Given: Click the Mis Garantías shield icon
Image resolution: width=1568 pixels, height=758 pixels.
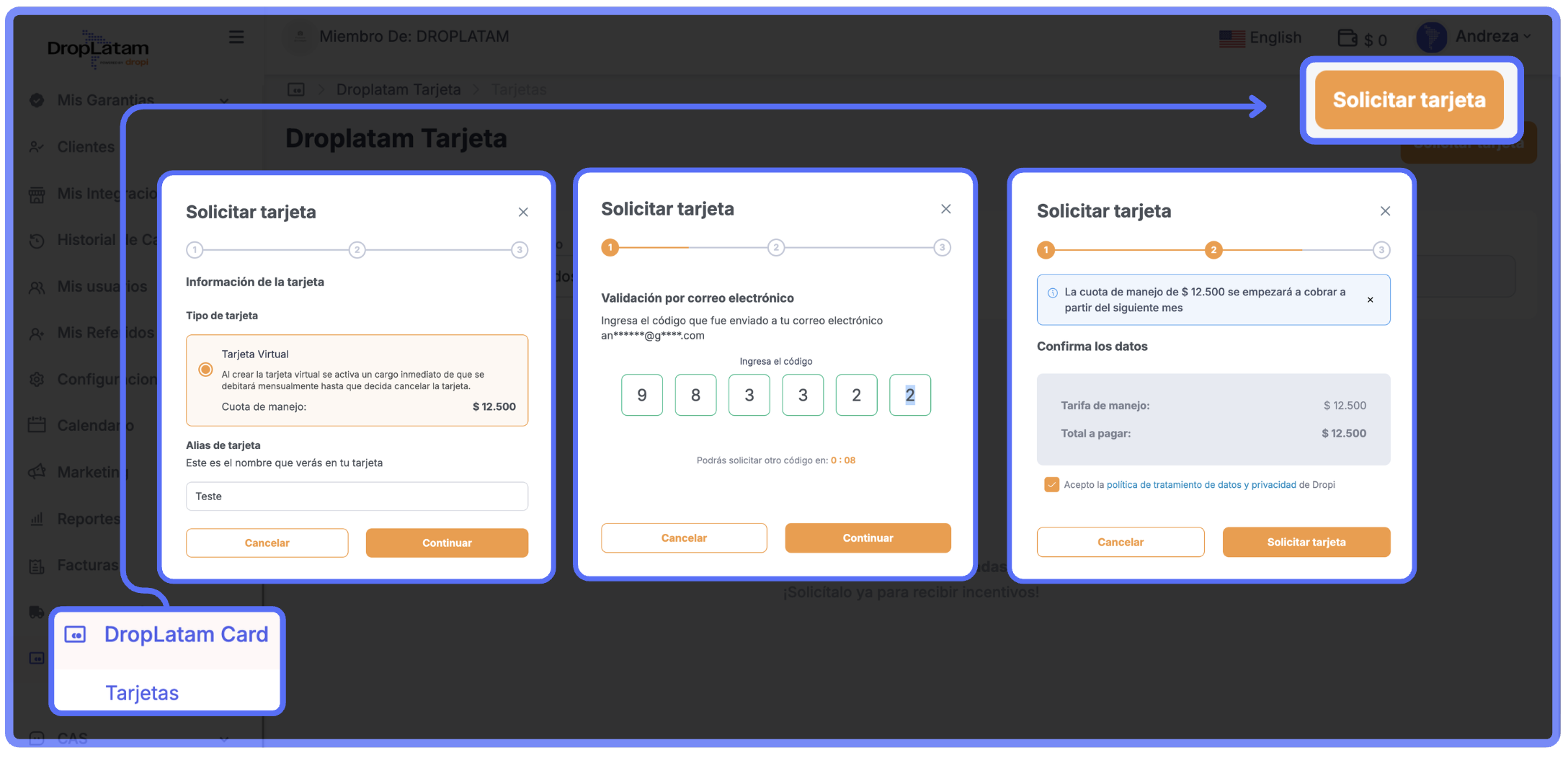Looking at the screenshot, I should pyautogui.click(x=37, y=100).
